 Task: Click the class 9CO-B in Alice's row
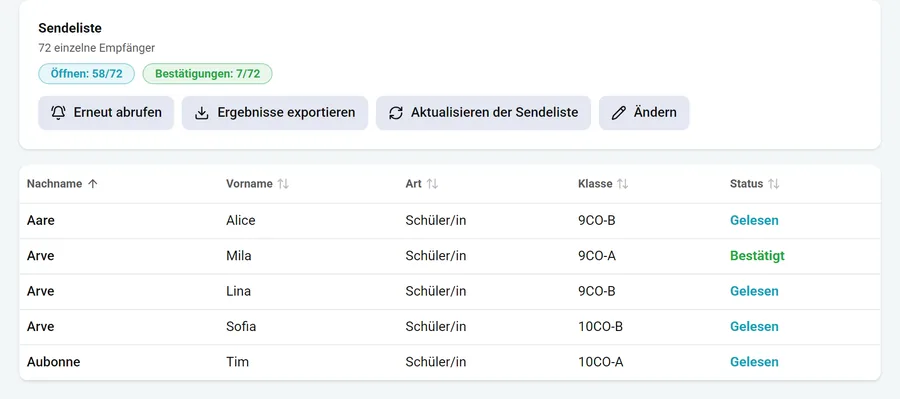pos(596,220)
